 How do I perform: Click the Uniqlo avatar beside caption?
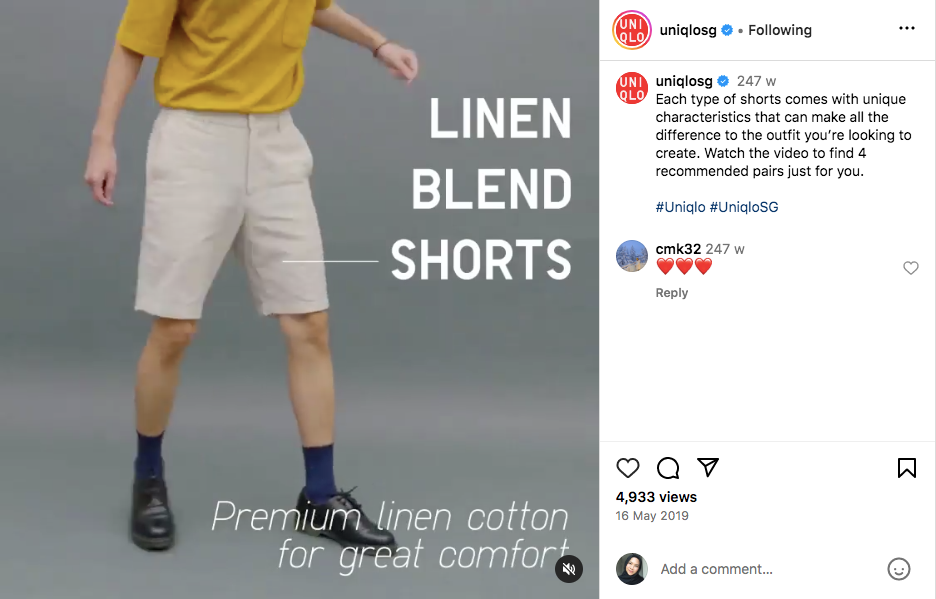632,88
